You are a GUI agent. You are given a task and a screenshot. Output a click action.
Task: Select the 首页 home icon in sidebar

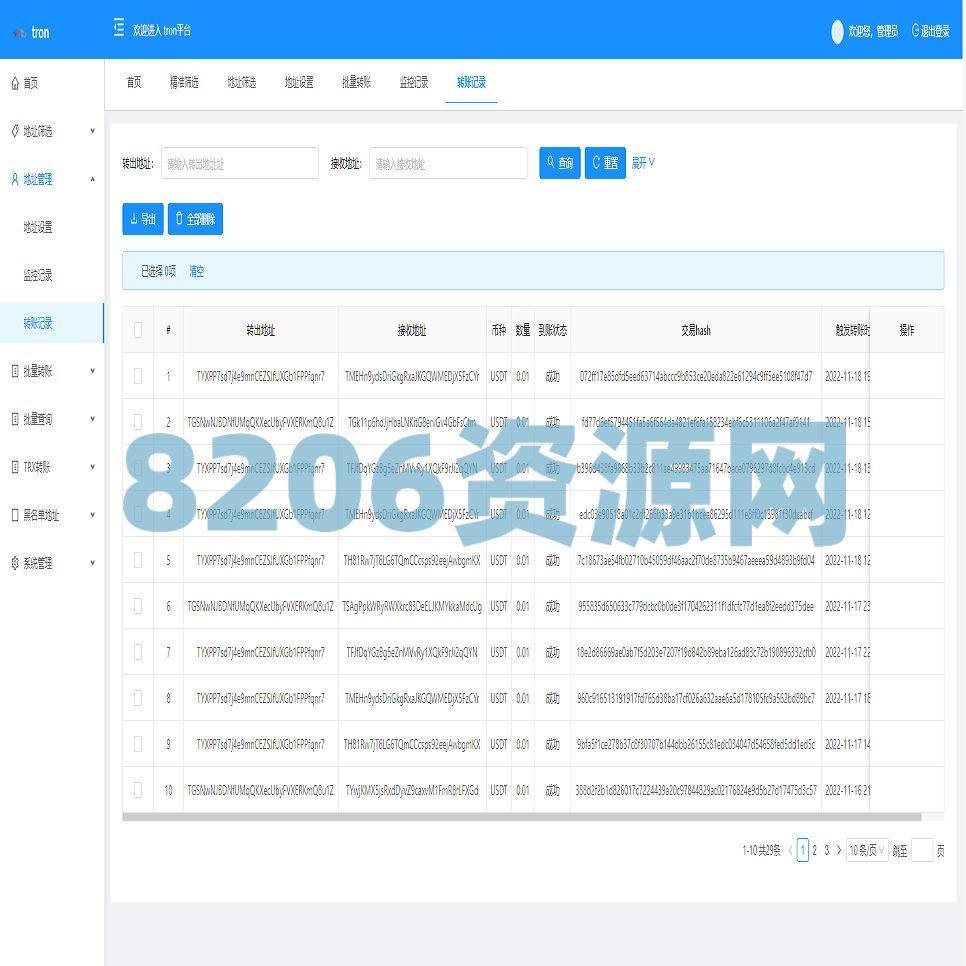point(14,82)
